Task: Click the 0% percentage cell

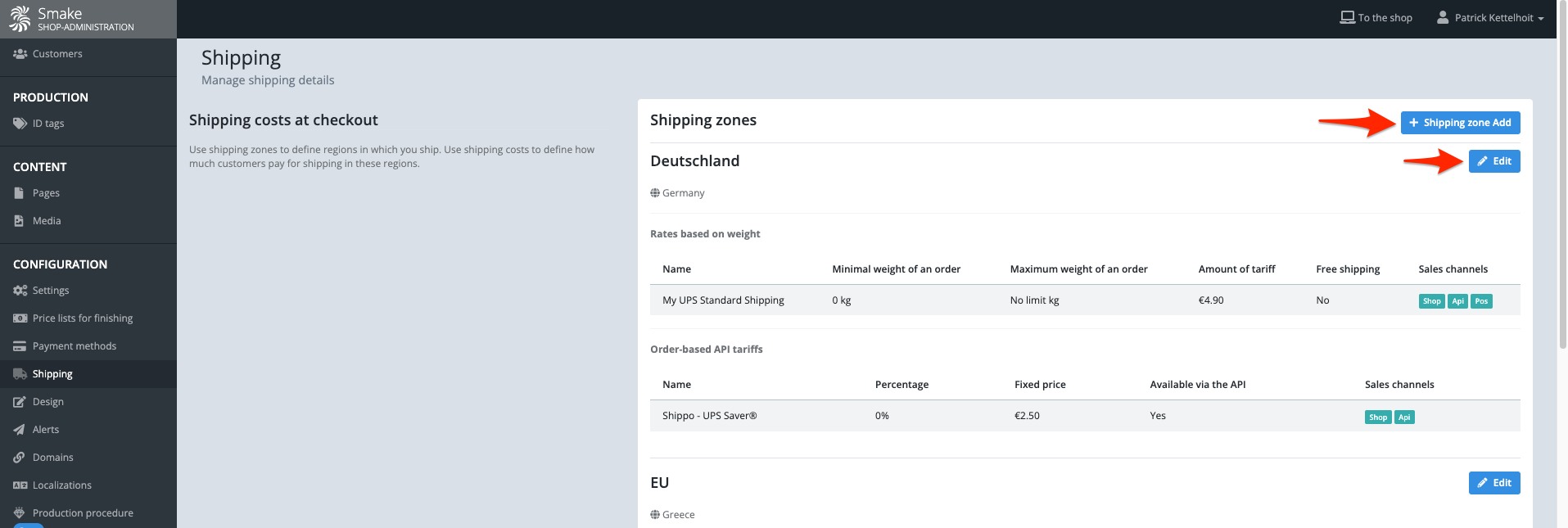Action: coord(882,416)
